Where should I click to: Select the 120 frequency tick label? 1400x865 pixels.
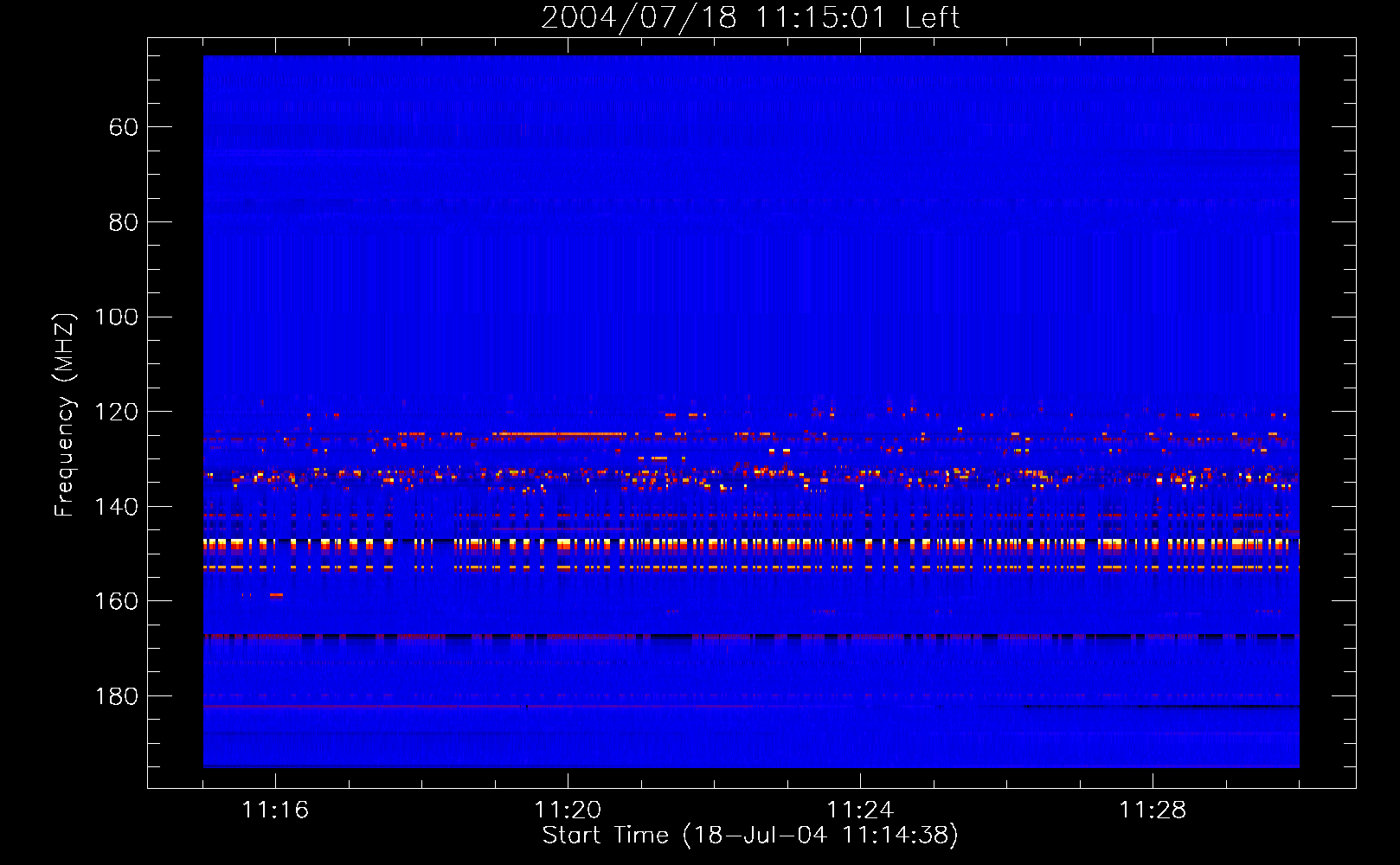click(116, 412)
